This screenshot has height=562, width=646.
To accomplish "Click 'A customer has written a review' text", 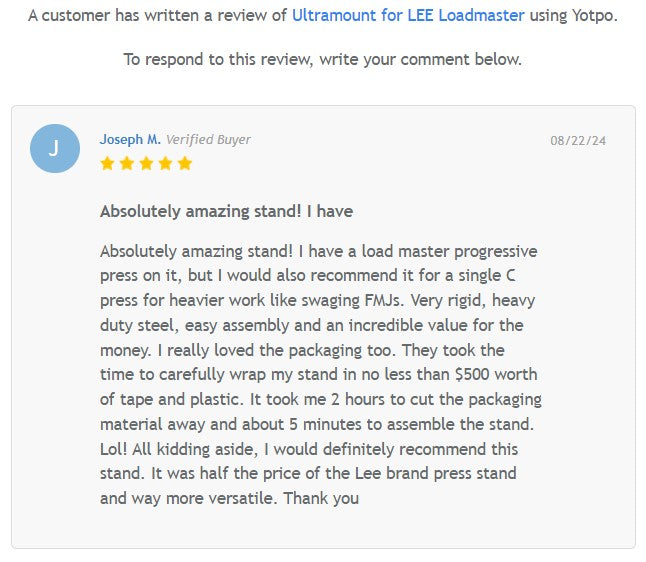I will click(157, 16).
